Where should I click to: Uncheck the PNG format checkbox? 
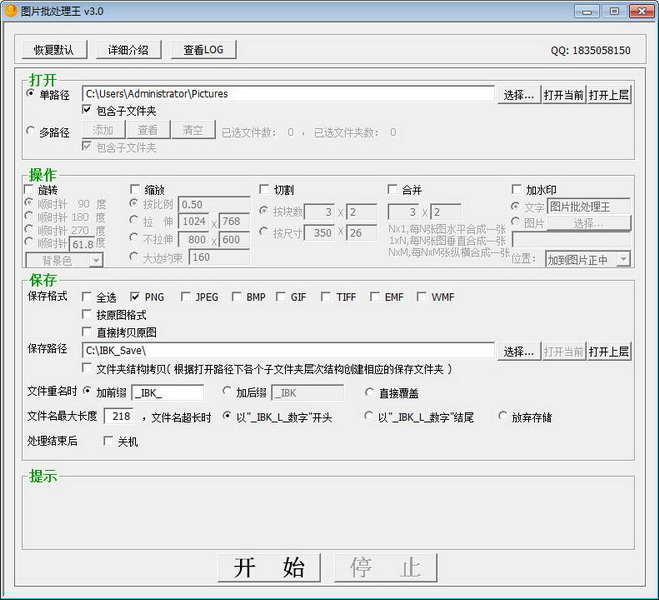point(134,297)
